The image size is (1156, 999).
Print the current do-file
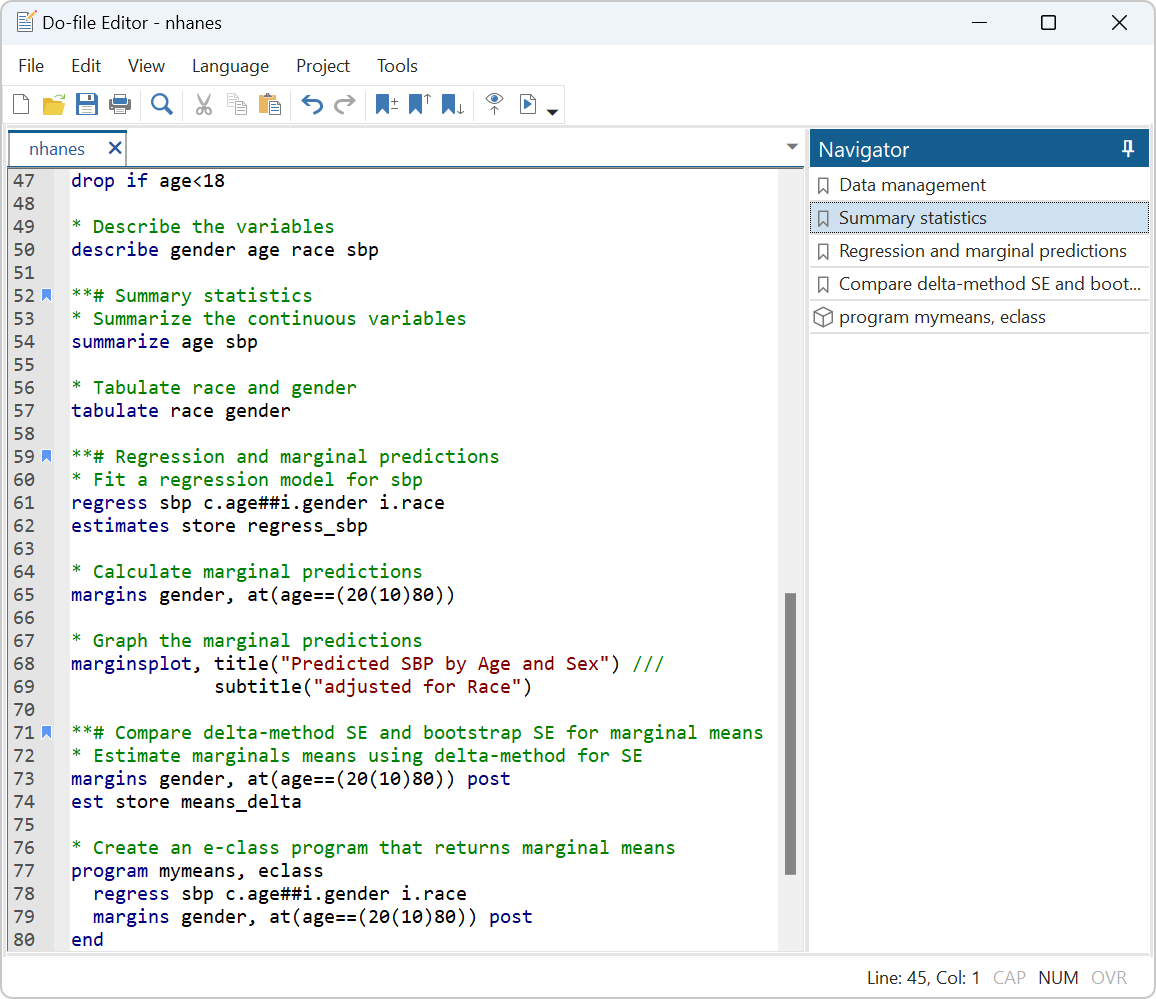[x=120, y=104]
